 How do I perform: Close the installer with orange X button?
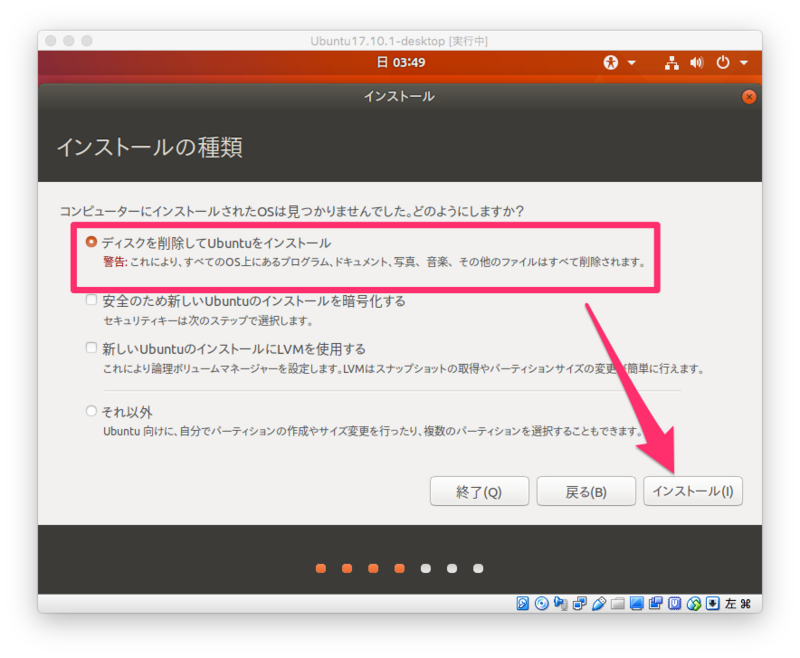tap(748, 97)
